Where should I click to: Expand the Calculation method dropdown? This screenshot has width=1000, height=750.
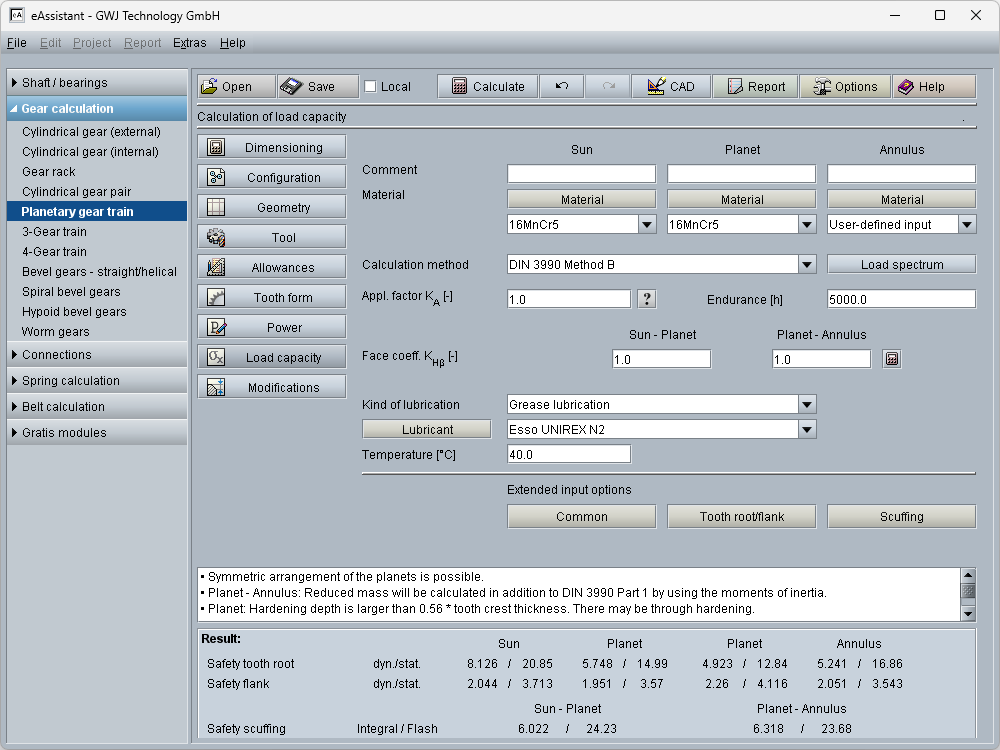point(807,265)
